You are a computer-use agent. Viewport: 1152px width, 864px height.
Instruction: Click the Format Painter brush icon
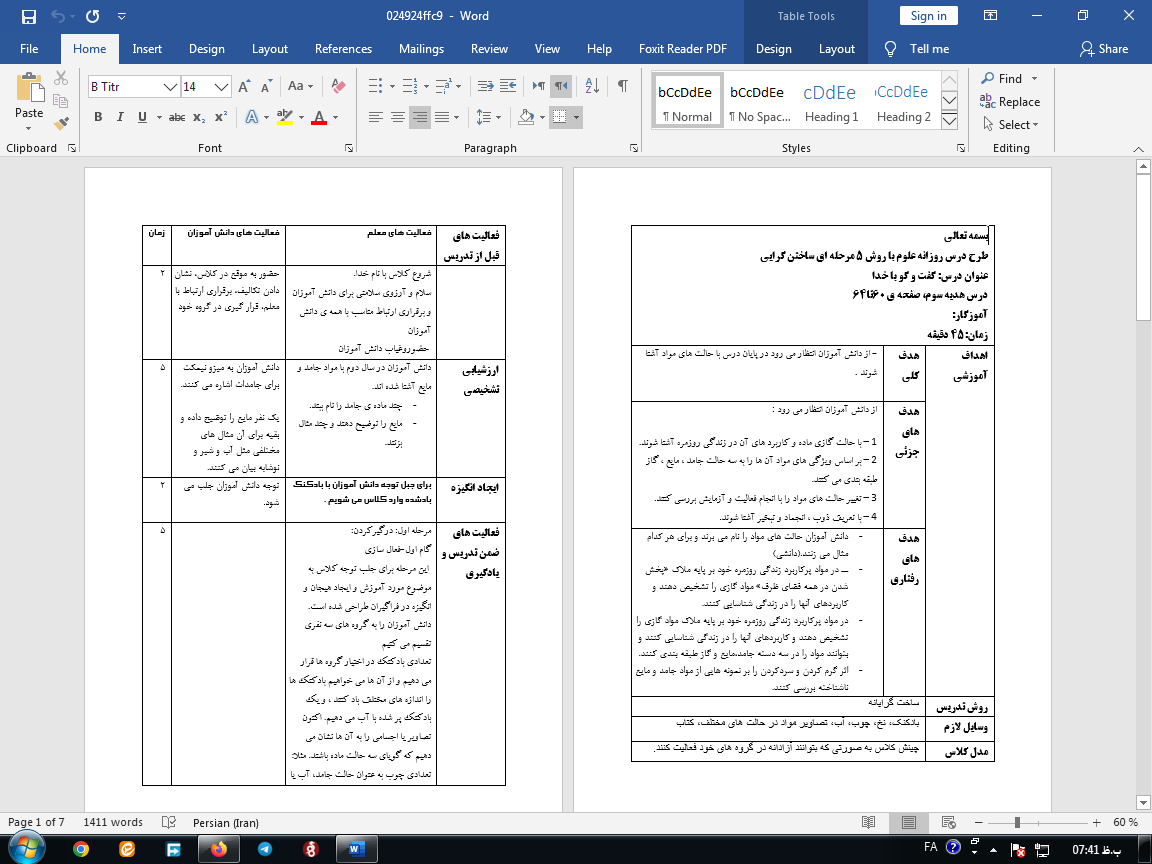62,124
